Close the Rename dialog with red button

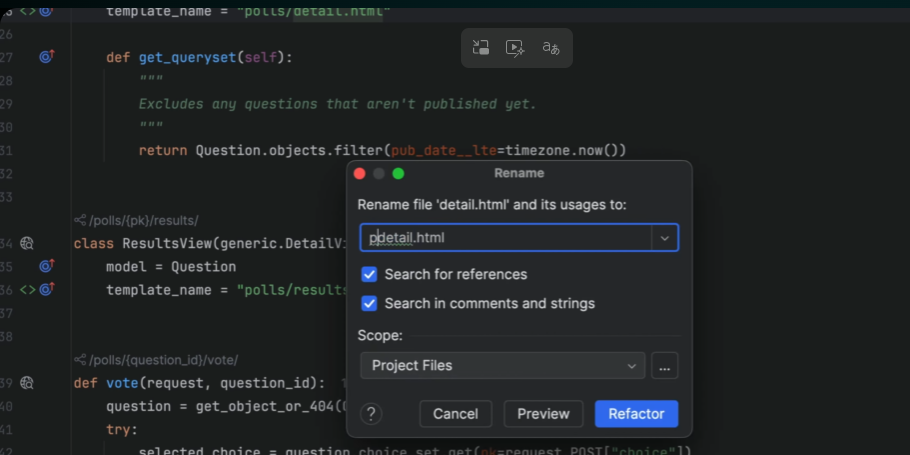pyautogui.click(x=360, y=174)
